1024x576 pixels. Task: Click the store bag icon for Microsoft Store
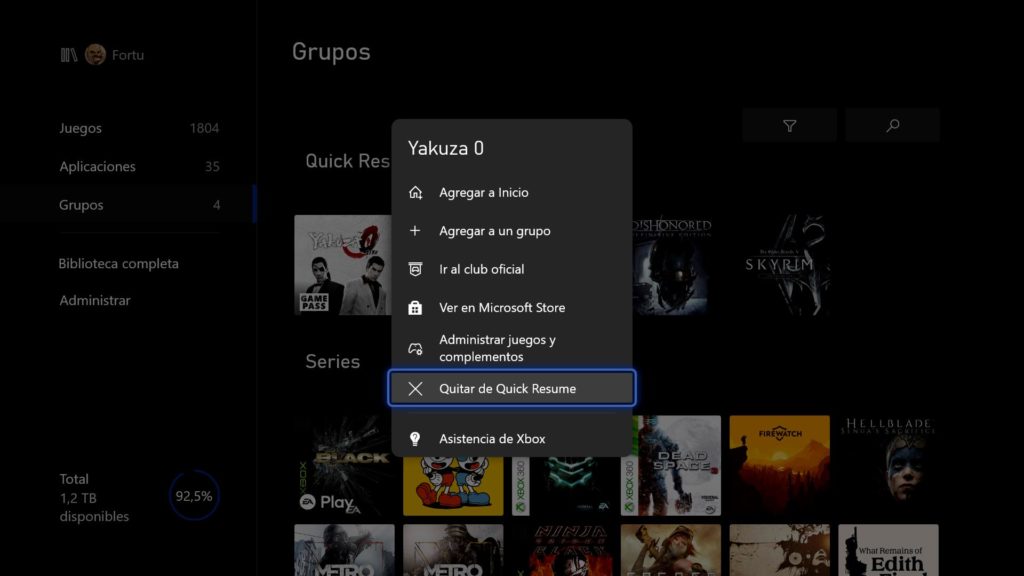point(415,308)
